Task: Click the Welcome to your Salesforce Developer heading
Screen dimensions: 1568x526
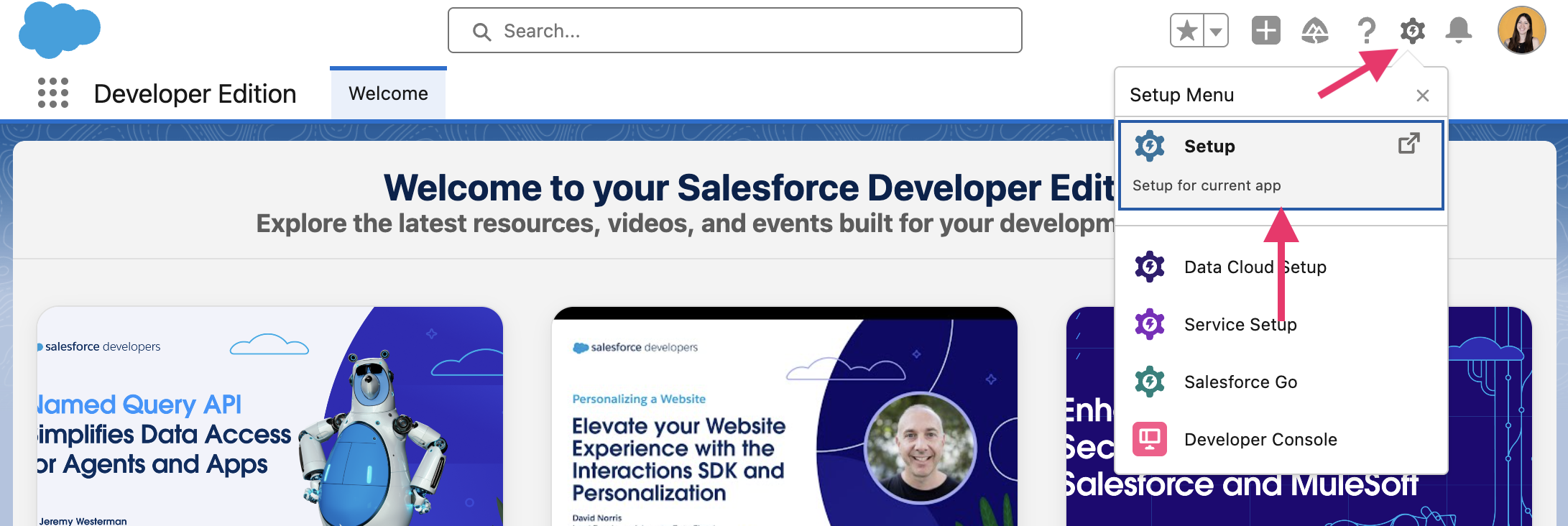Action: 749,188
